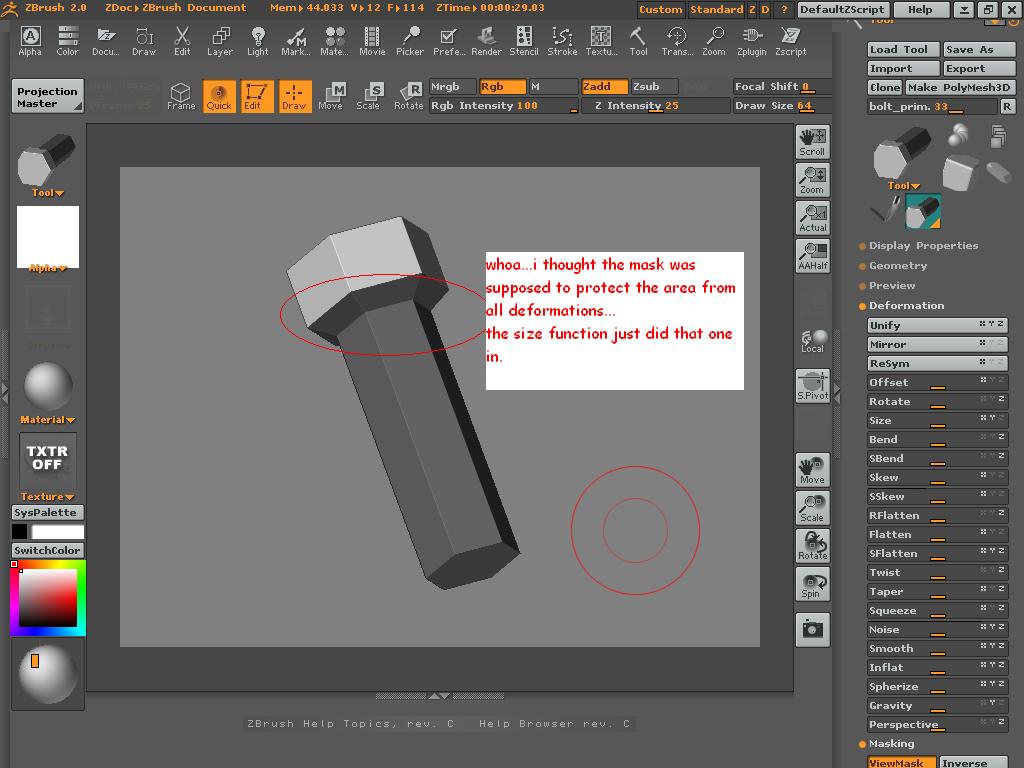Toggle the Rgb paint mode
1024x768 pixels.
502,86
